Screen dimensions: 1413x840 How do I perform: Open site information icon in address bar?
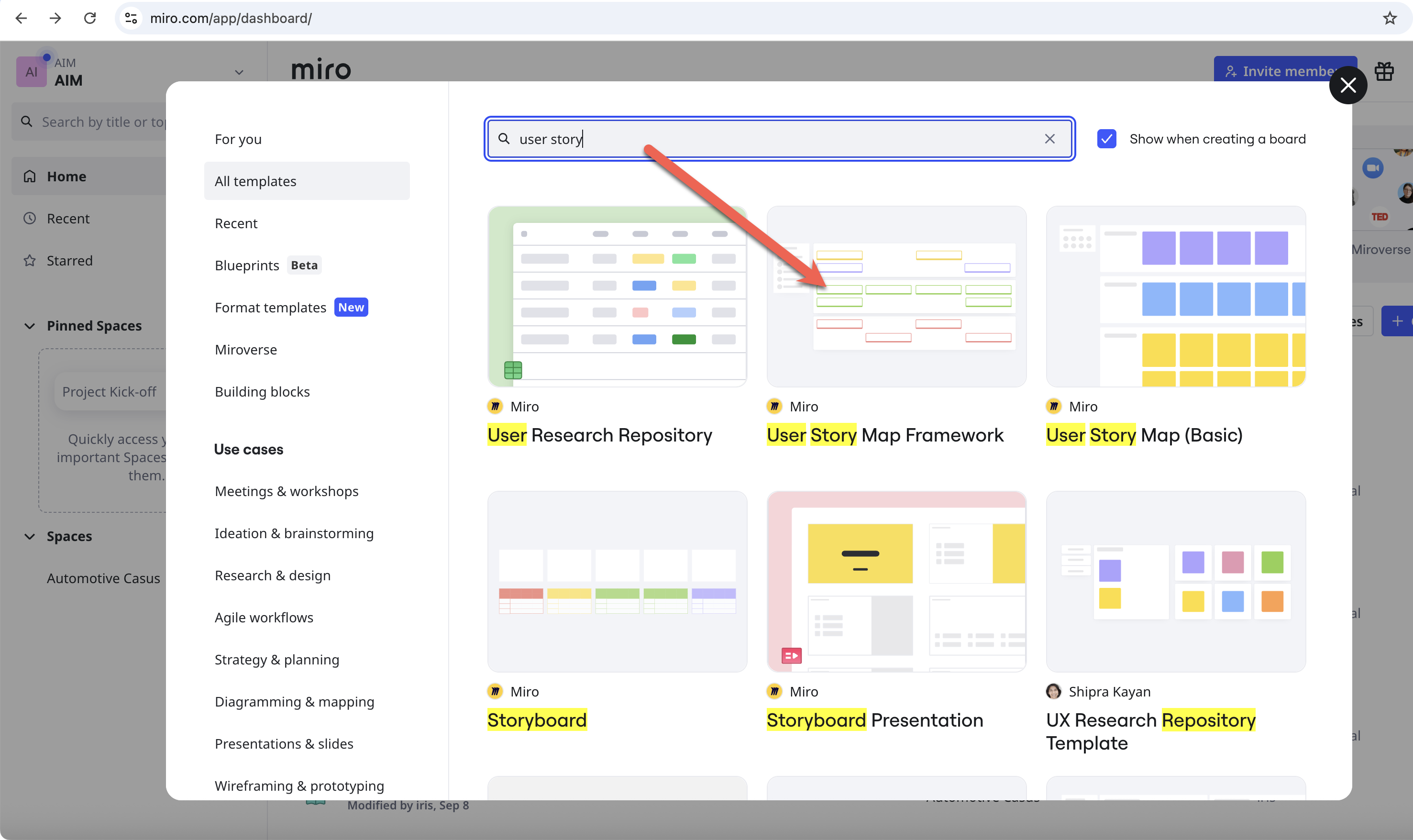[x=131, y=18]
